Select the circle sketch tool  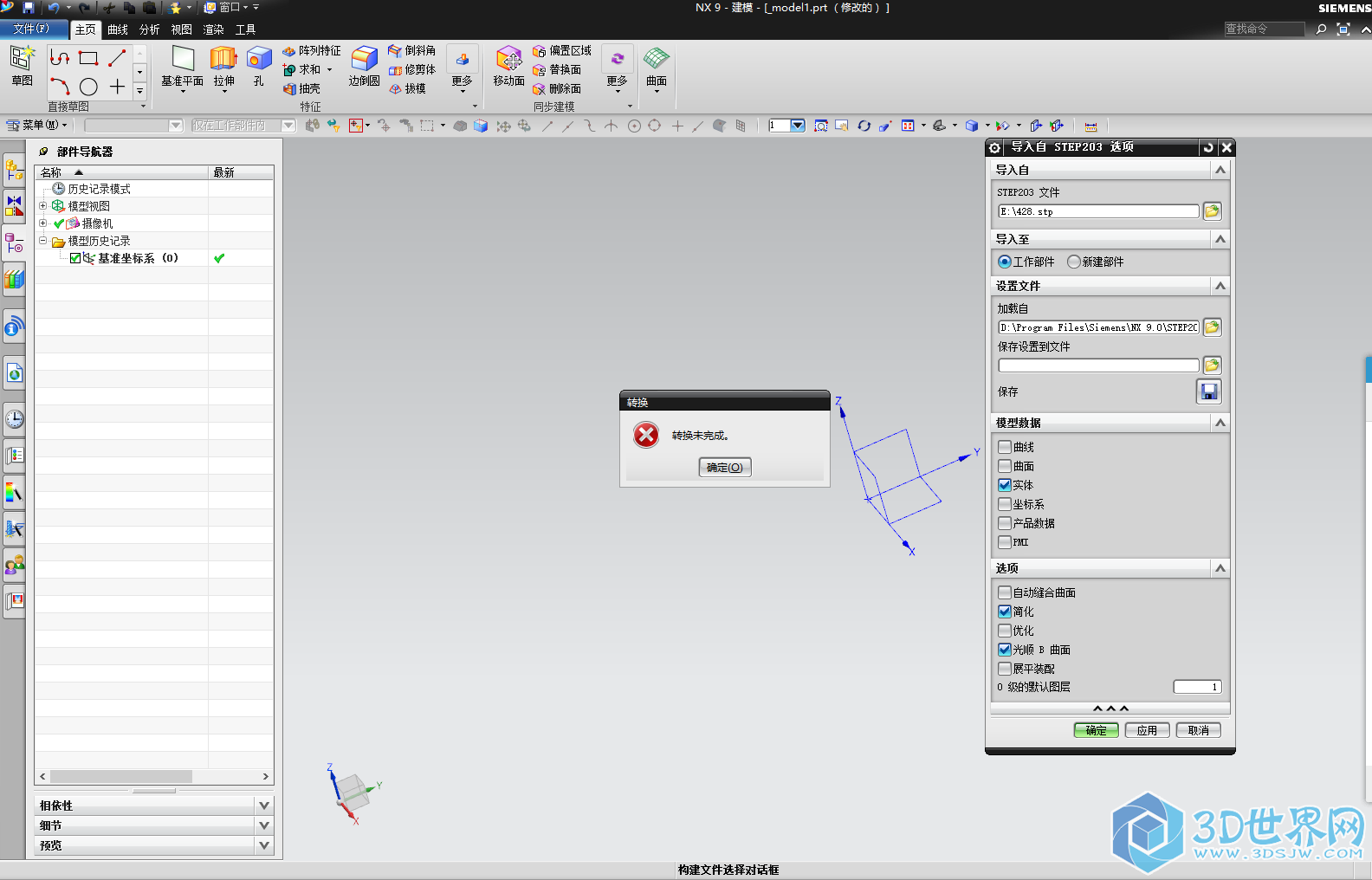[88, 87]
